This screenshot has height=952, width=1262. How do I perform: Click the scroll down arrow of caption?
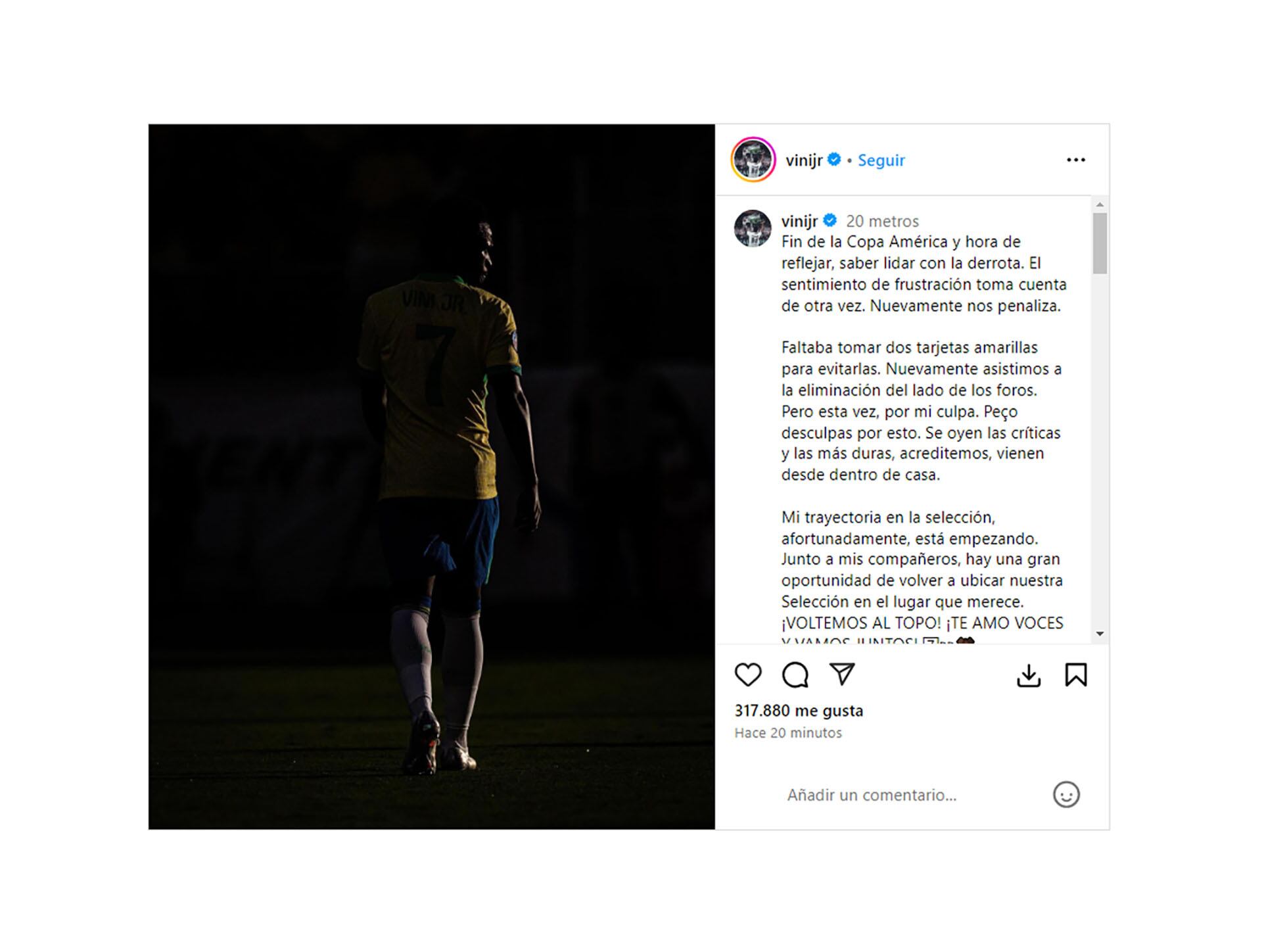[x=1100, y=634]
